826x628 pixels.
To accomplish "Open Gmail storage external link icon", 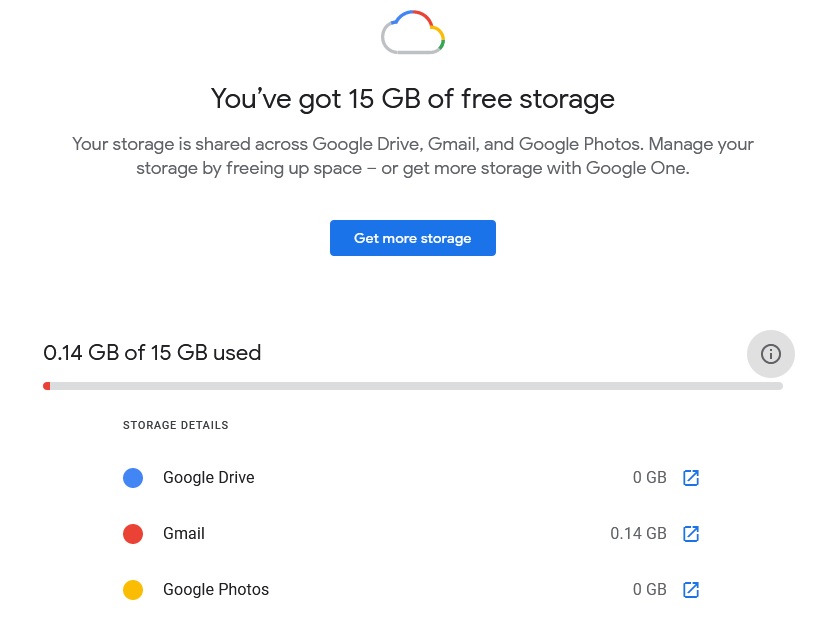I will [x=691, y=534].
